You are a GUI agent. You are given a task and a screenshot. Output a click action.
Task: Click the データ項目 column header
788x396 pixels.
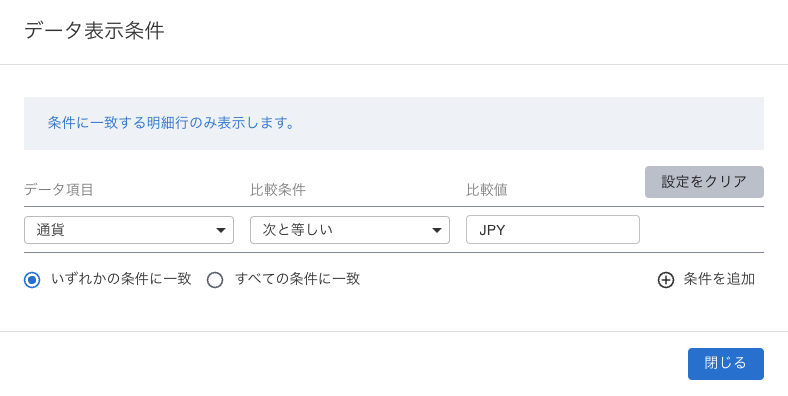59,190
